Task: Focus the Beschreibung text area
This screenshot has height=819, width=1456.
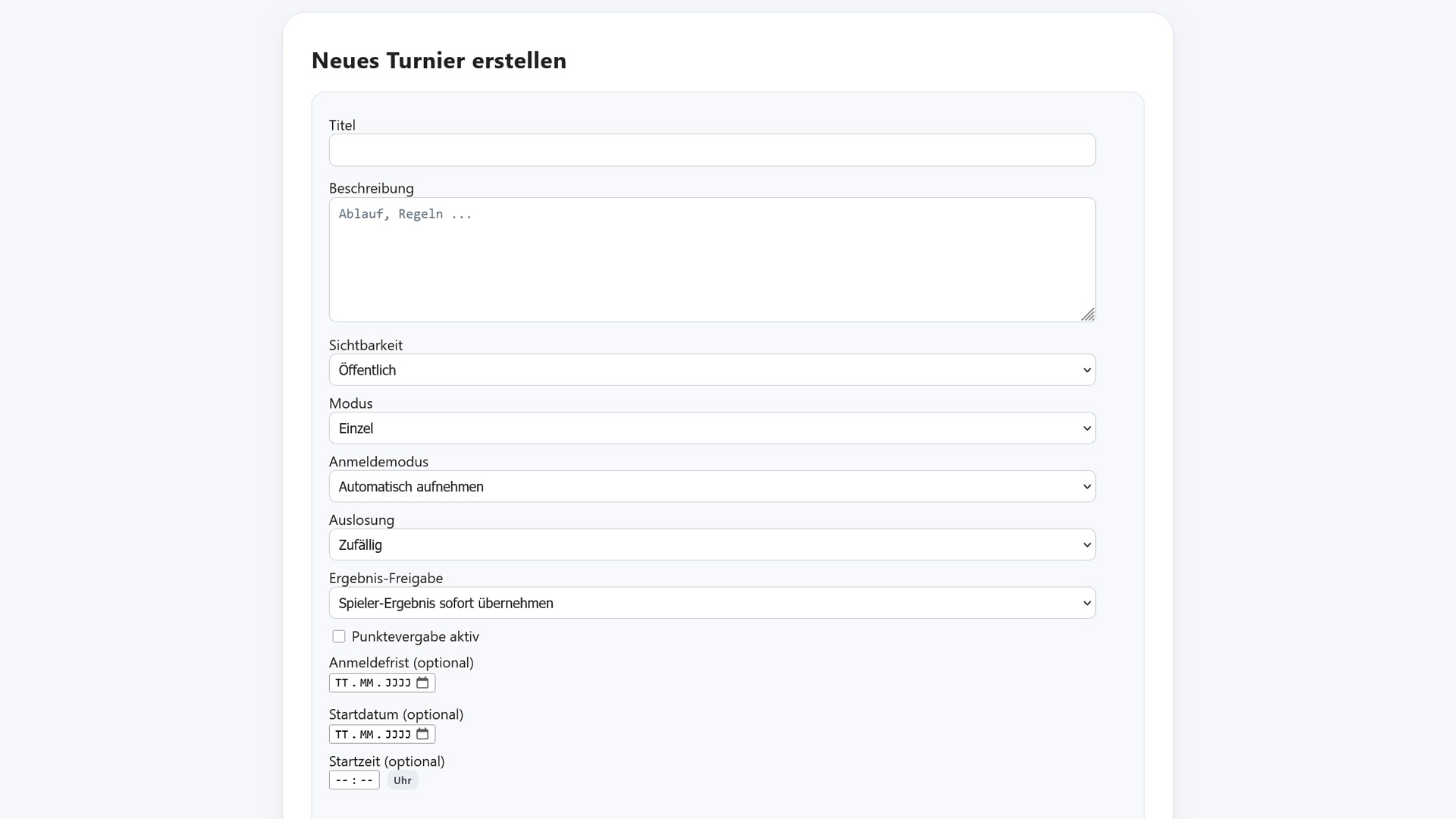Action: [712, 260]
